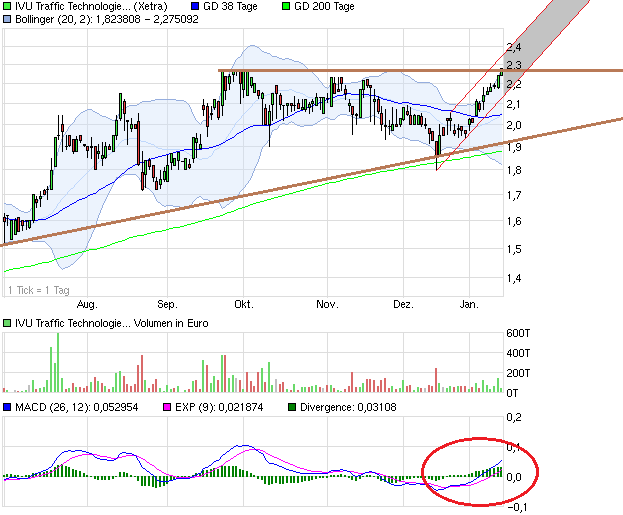Image resolution: width=623 pixels, height=515 pixels.
Task: Click the 2,3 price axis label
Action: tap(513, 66)
